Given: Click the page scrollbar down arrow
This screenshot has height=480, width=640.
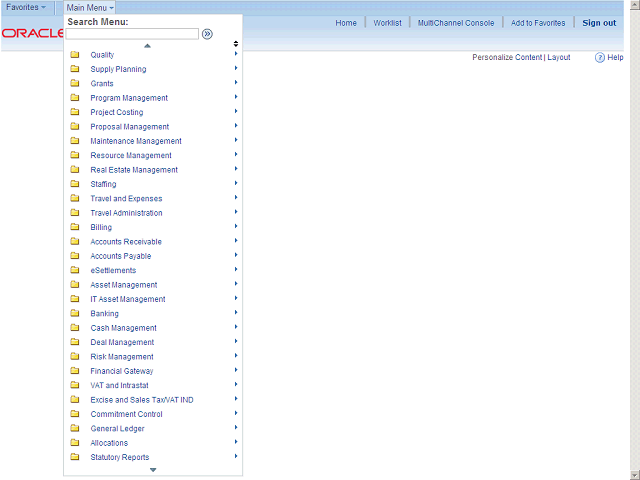Looking at the screenshot, I should pos(635,475).
